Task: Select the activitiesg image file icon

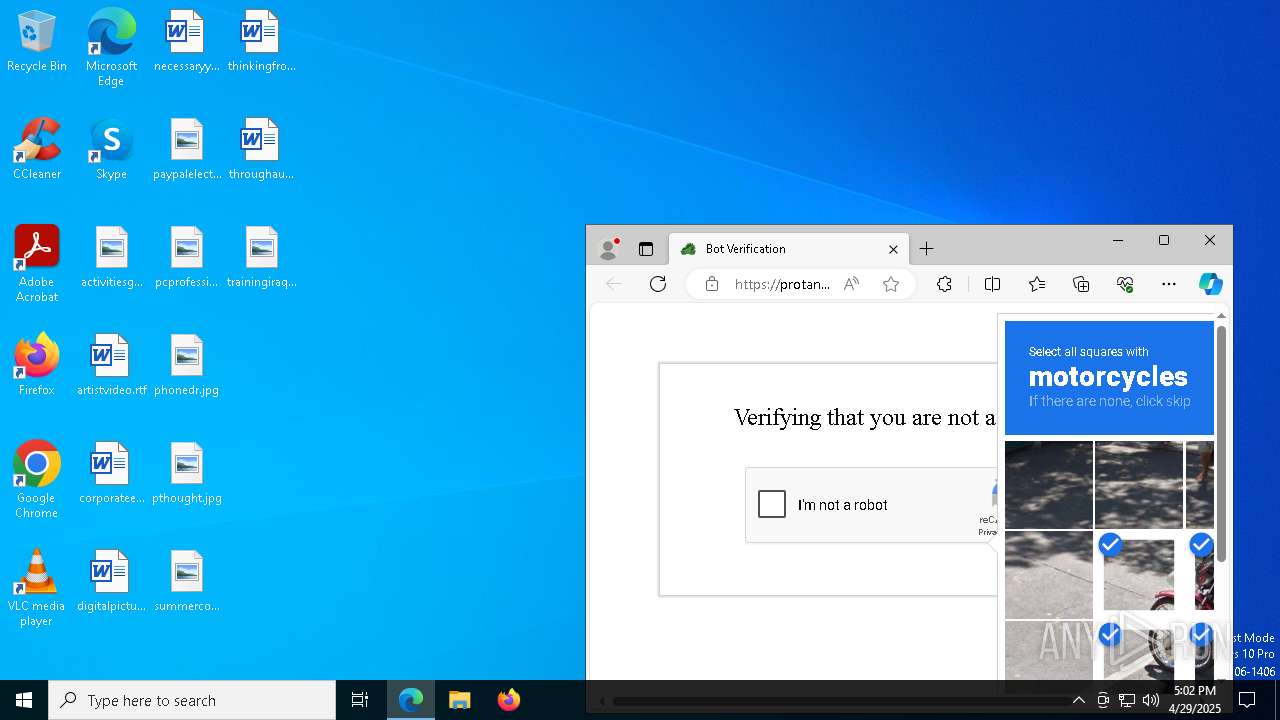Action: pos(111,258)
